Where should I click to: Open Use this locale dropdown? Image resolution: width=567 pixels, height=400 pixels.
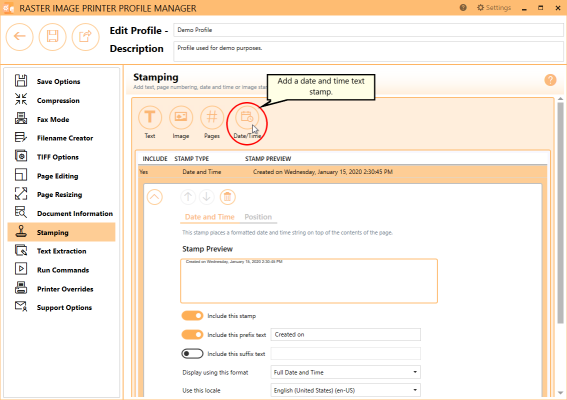click(345, 390)
